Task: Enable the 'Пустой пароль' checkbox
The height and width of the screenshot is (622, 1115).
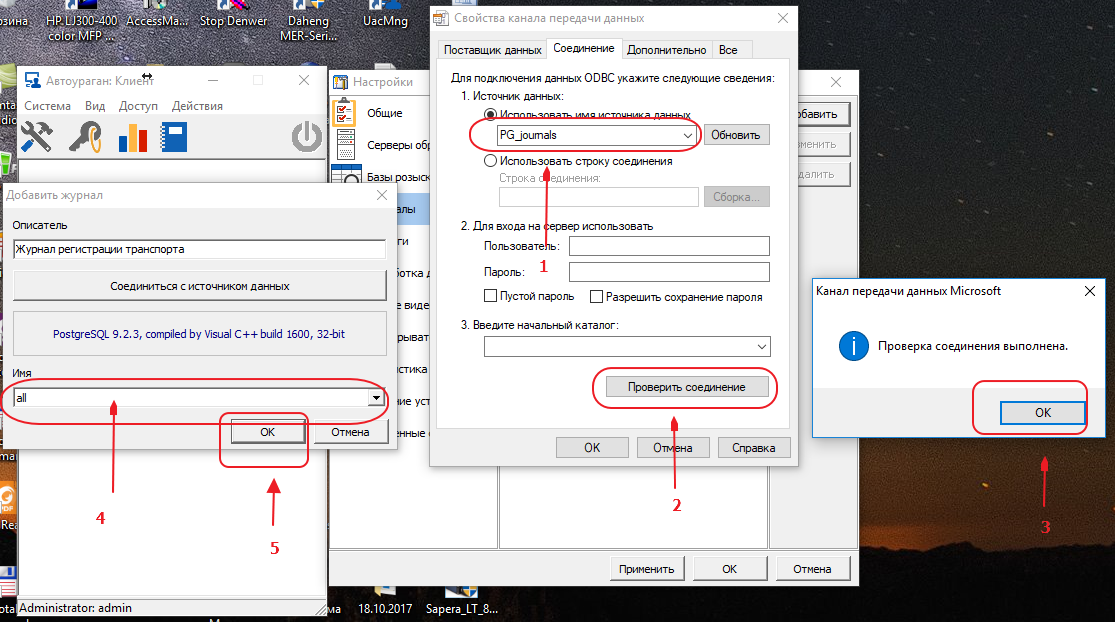Action: 491,296
